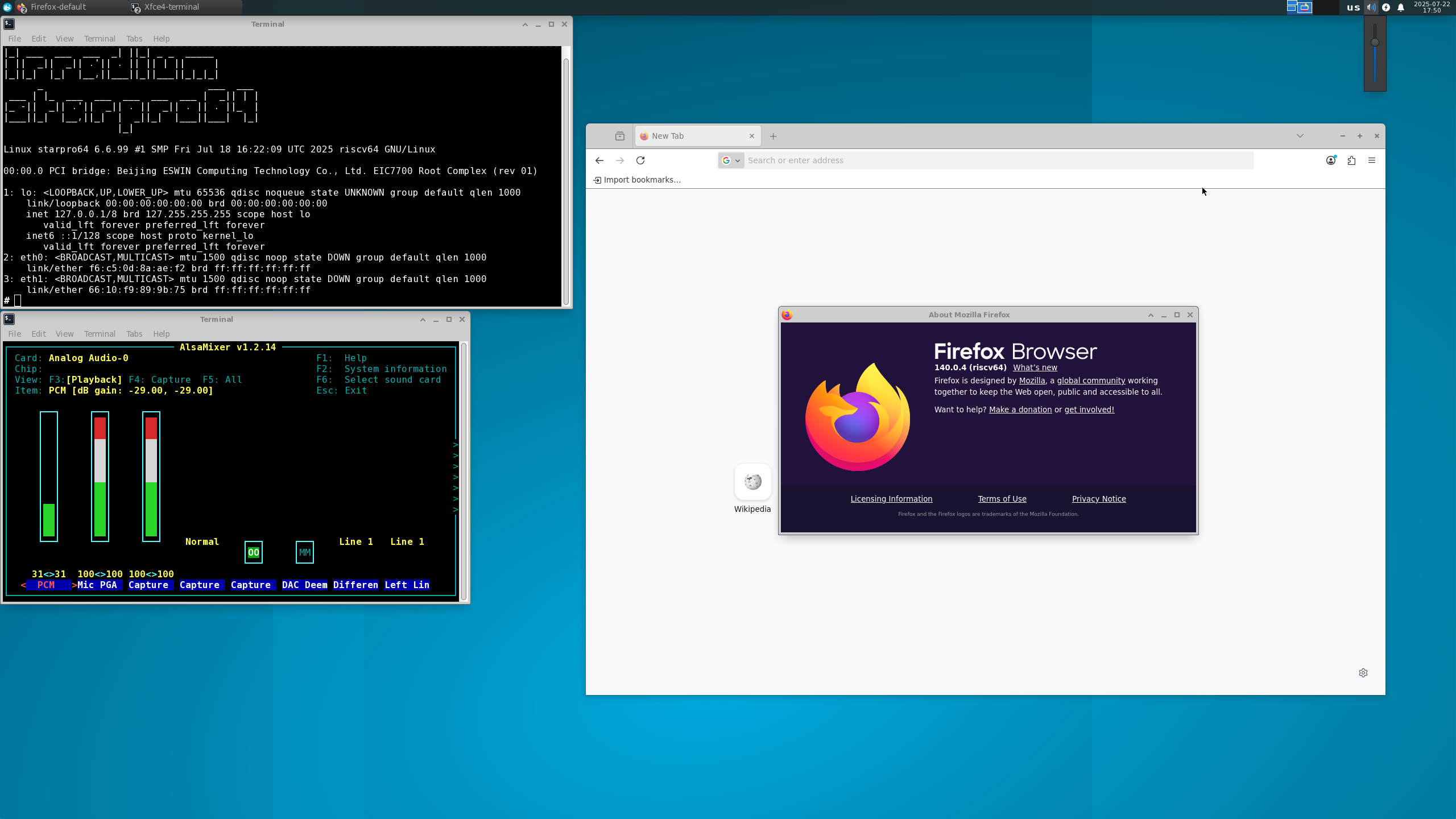Toggle the volume speaker icon in panel
This screenshot has height=819, width=1456.
(1371, 7)
